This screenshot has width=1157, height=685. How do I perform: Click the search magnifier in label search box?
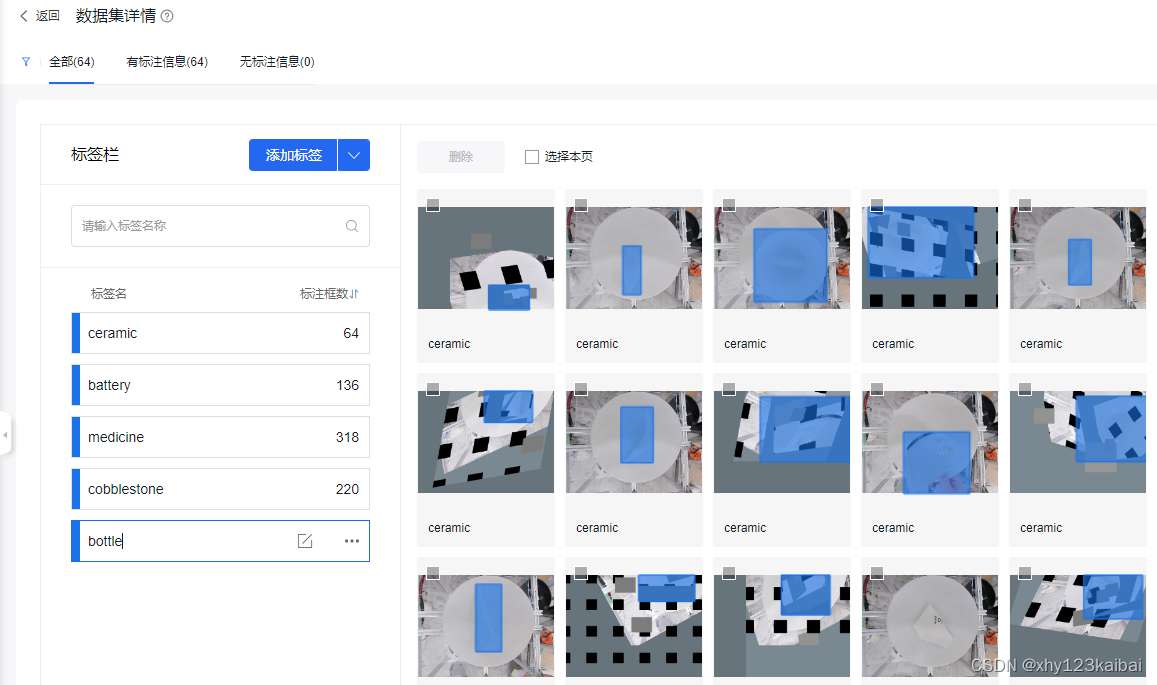pyautogui.click(x=352, y=226)
